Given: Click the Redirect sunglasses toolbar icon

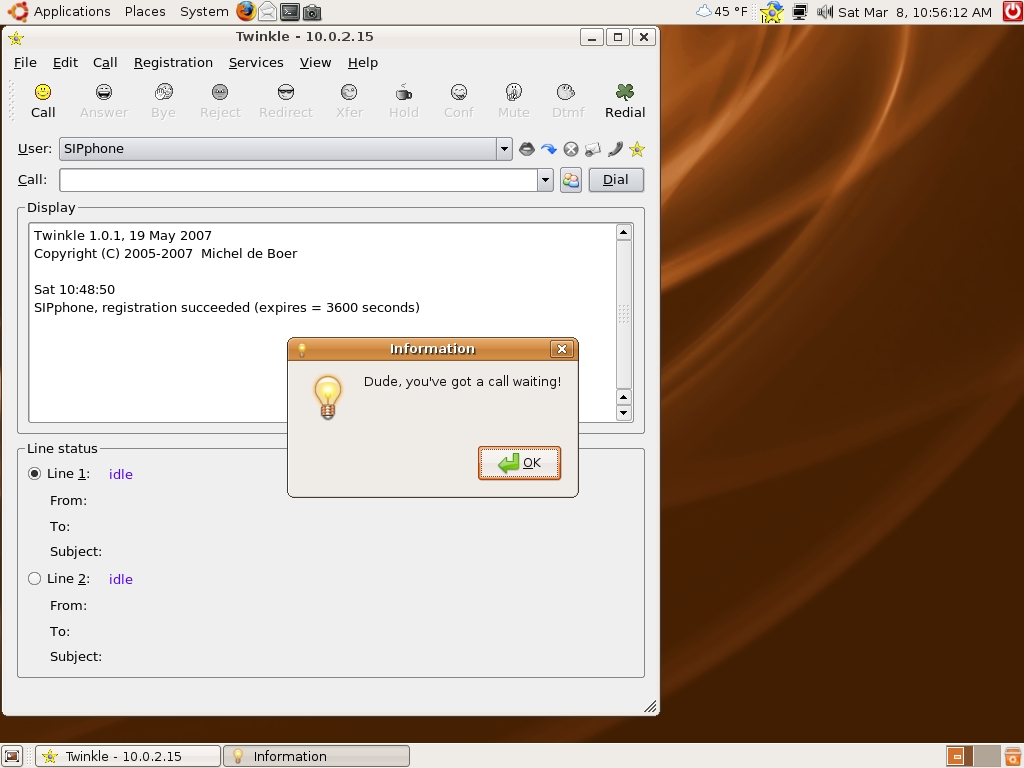Looking at the screenshot, I should point(286,92).
